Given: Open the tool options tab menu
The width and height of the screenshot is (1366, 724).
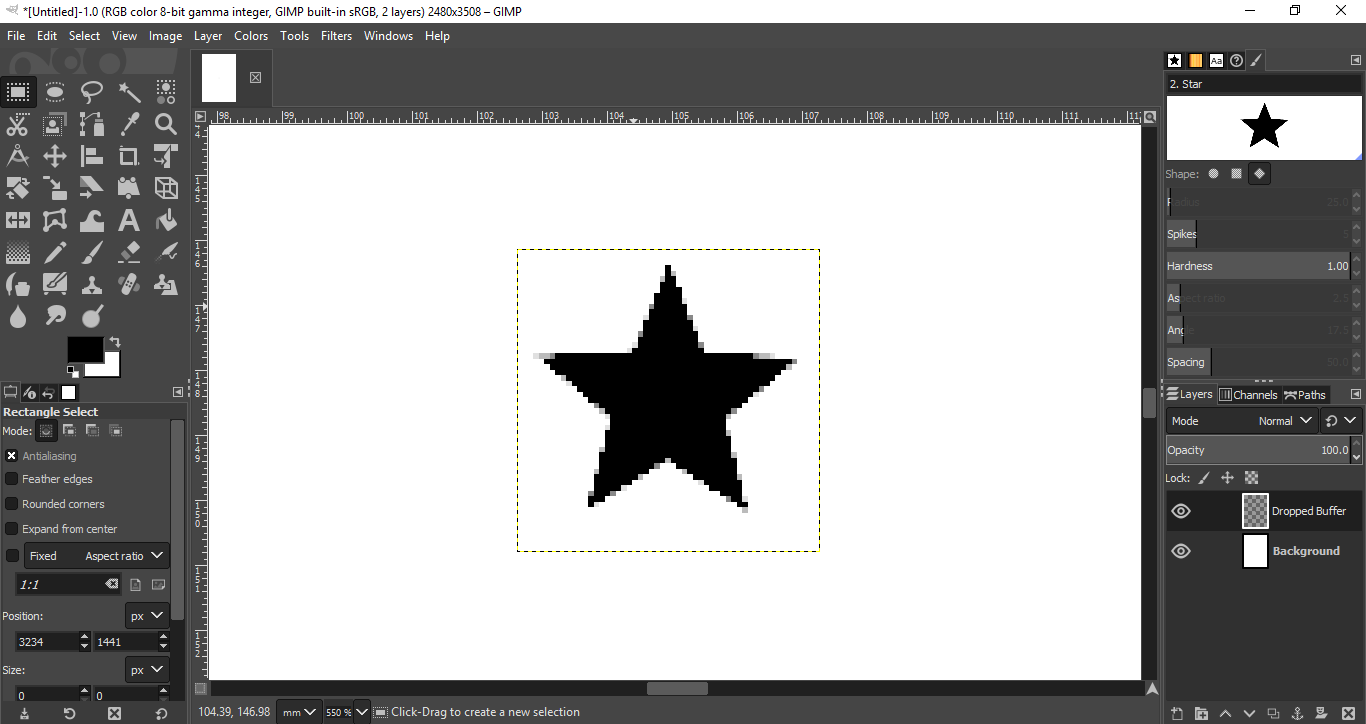Looking at the screenshot, I should pos(178,392).
